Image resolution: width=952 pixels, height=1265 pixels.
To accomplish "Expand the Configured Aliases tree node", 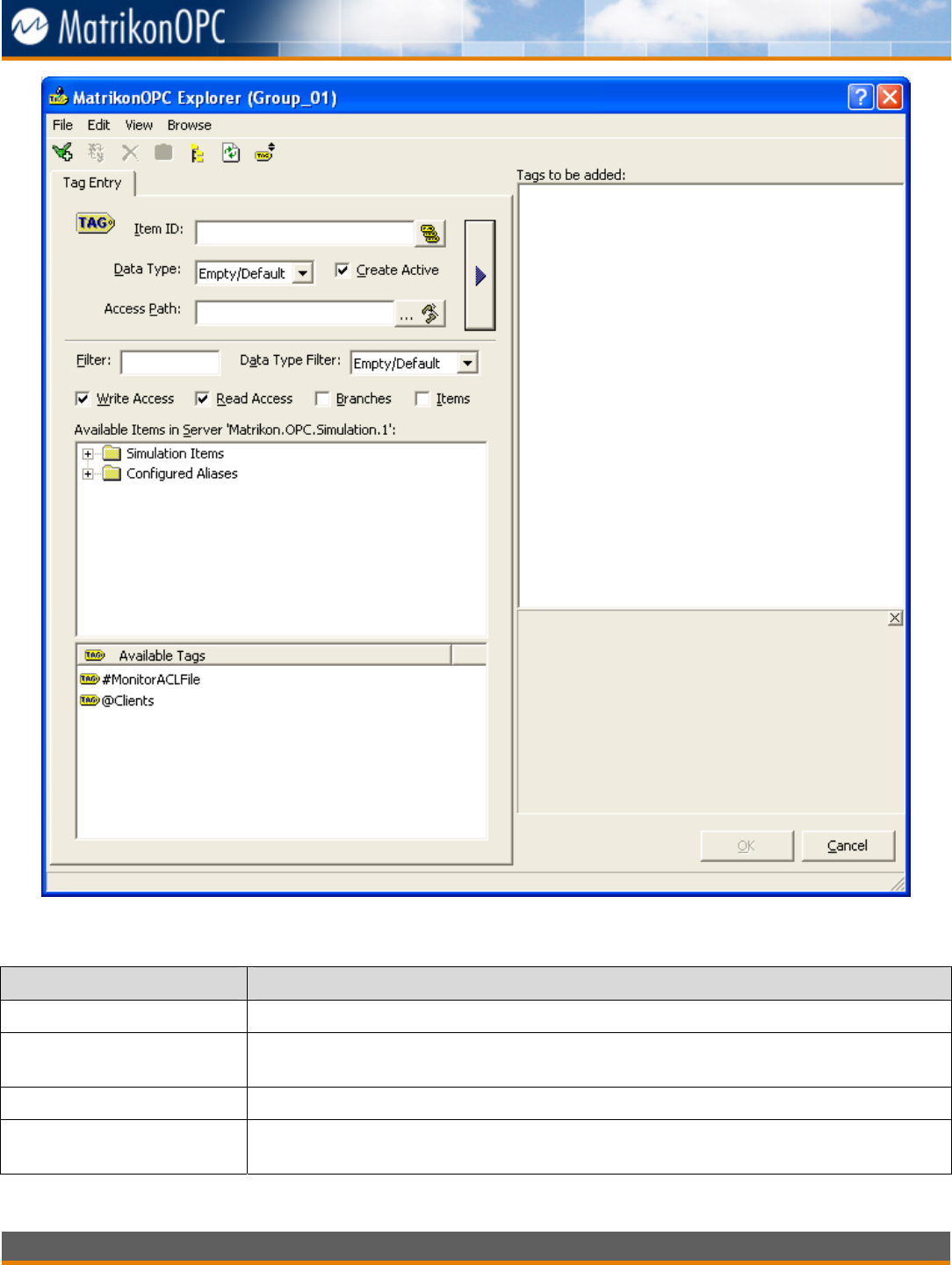I will (x=88, y=474).
